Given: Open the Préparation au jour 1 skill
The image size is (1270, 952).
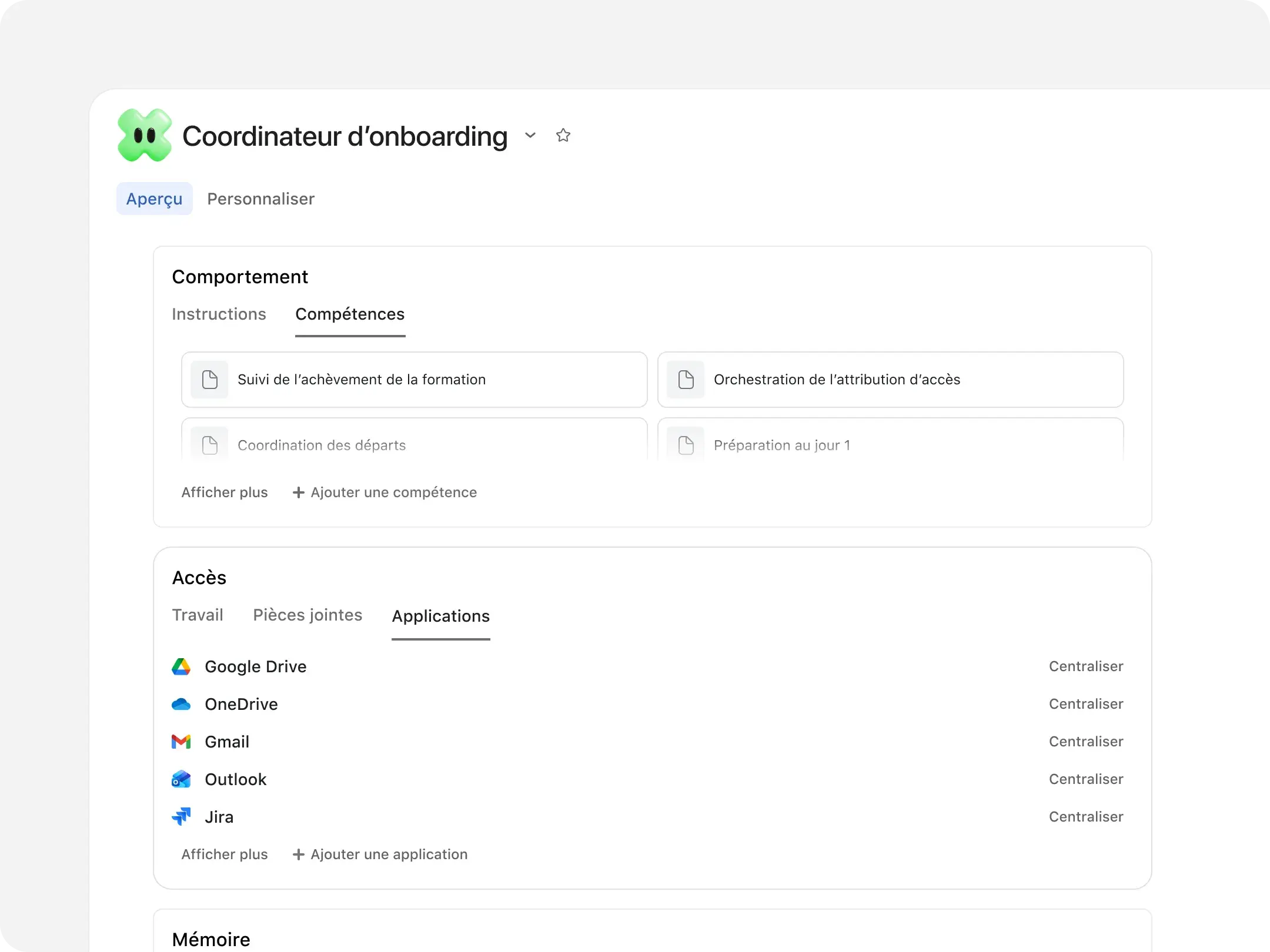Looking at the screenshot, I should click(x=891, y=441).
